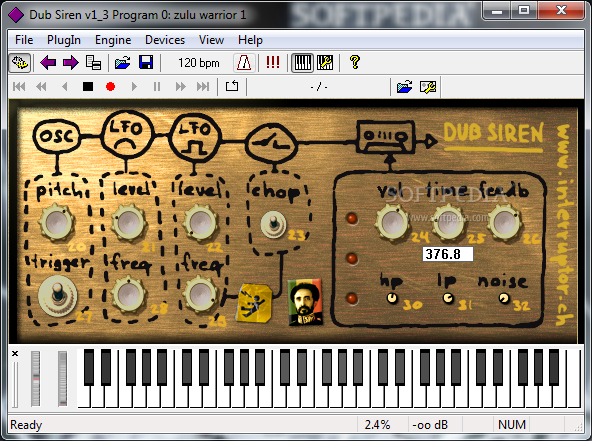This screenshot has width=592, height=441.
Task: Click the thin velocity slider under the x
Action: click(15, 384)
